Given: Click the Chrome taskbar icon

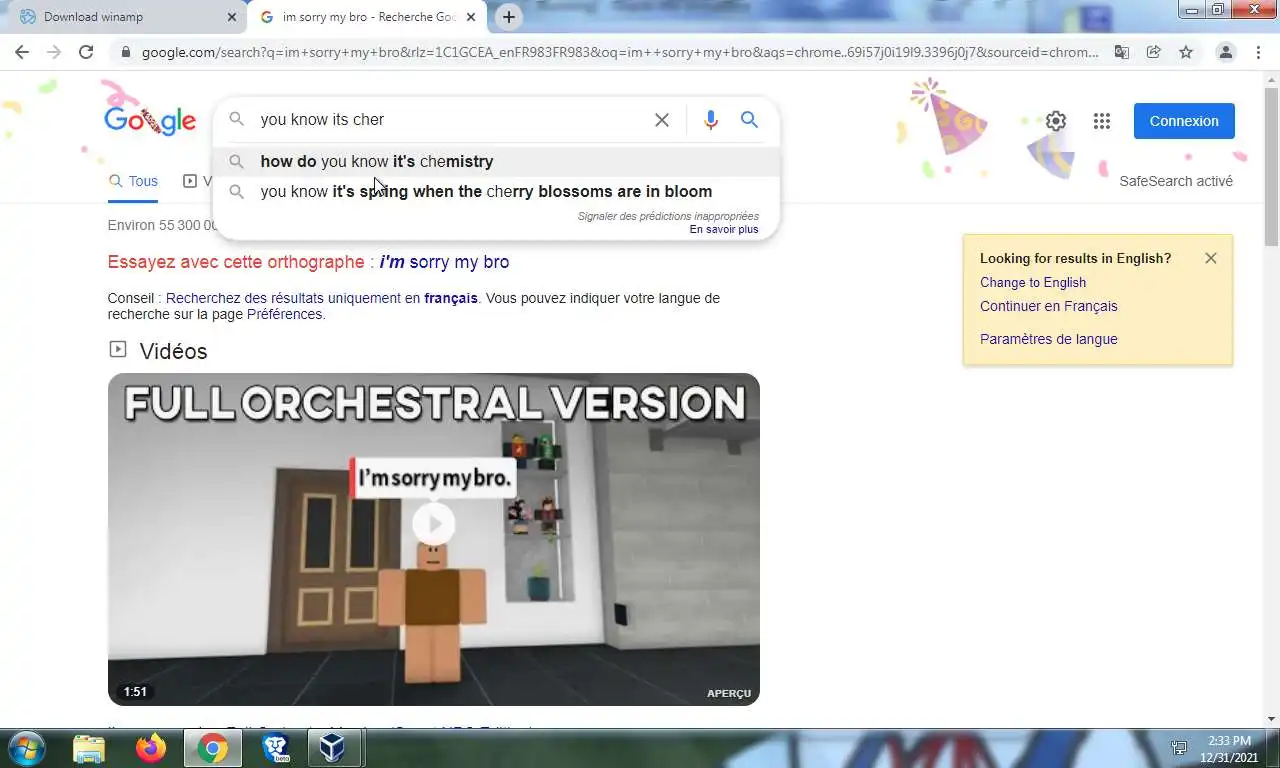Looking at the screenshot, I should pyautogui.click(x=212, y=748).
